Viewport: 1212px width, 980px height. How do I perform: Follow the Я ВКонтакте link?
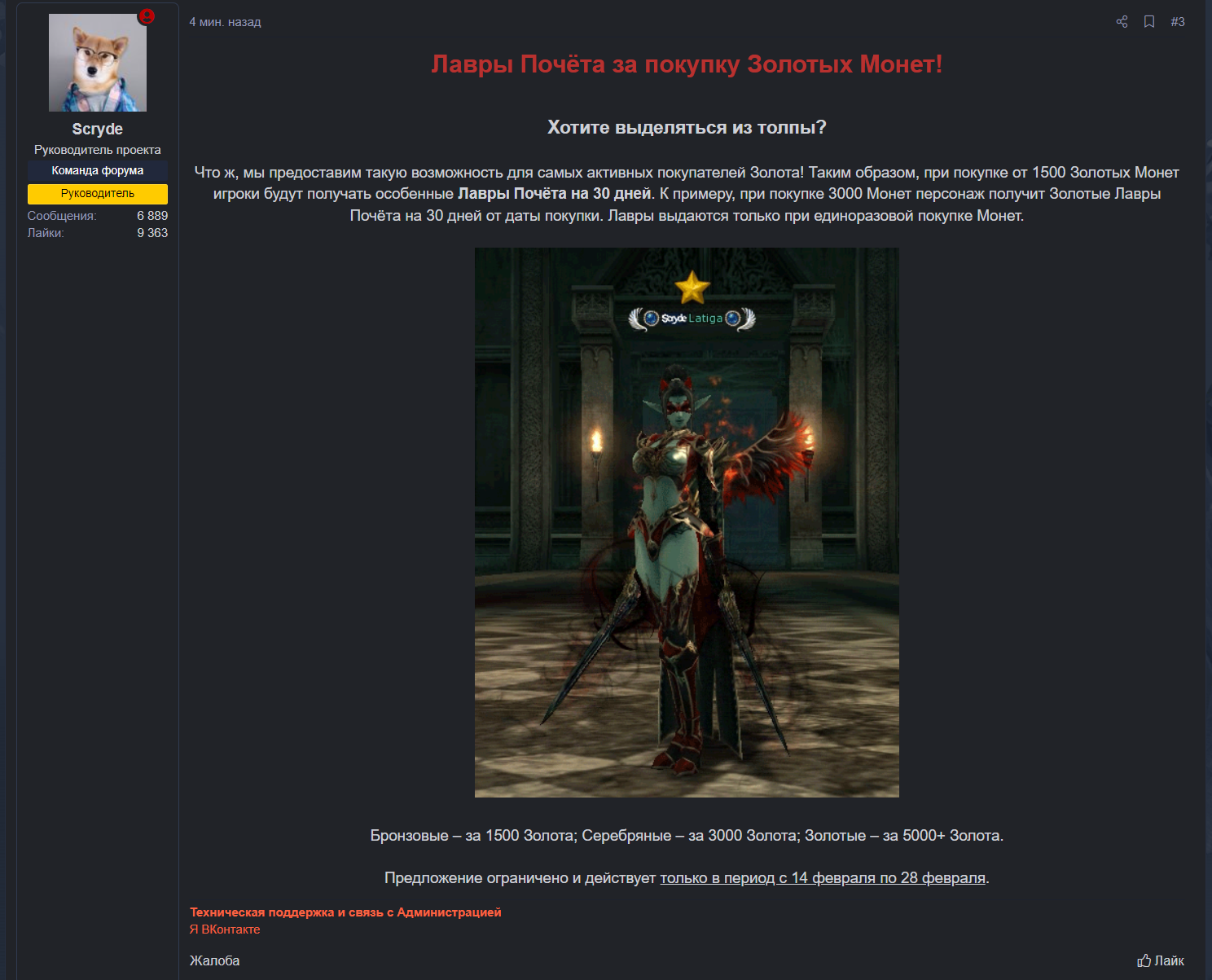tap(225, 929)
